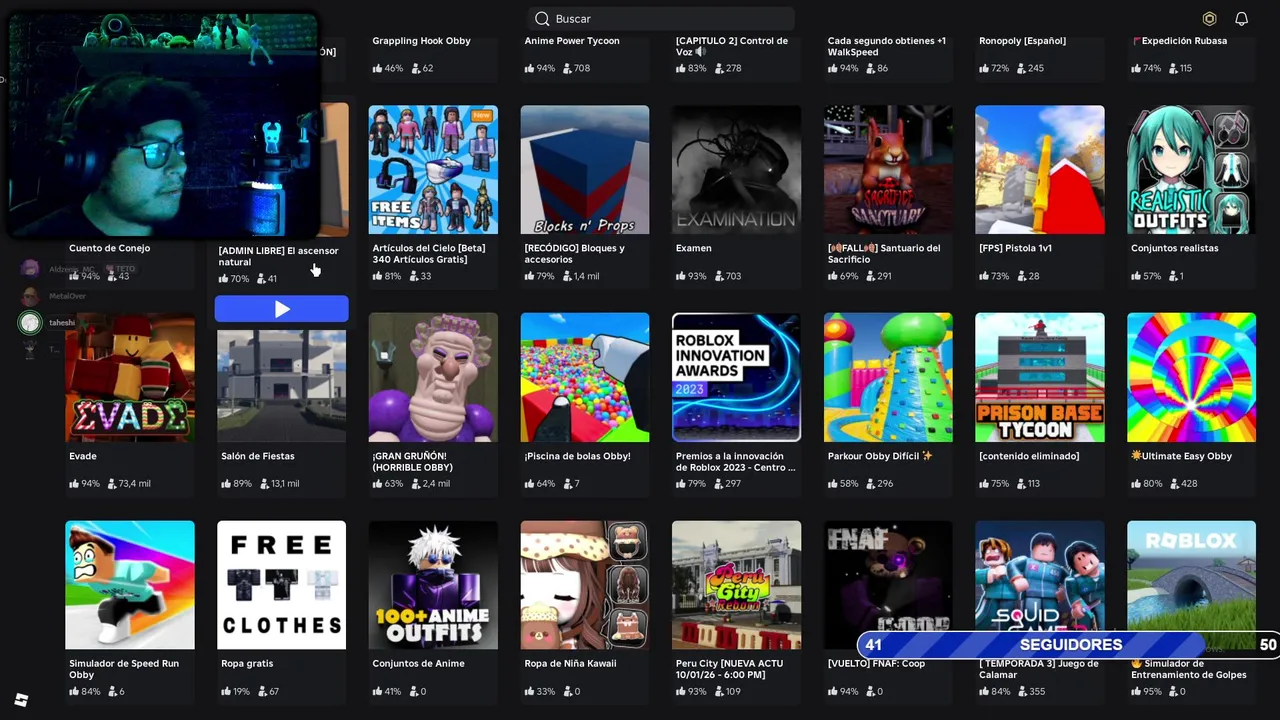1280x720 pixels.
Task: Click the search magnifier icon
Action: click(x=542, y=19)
